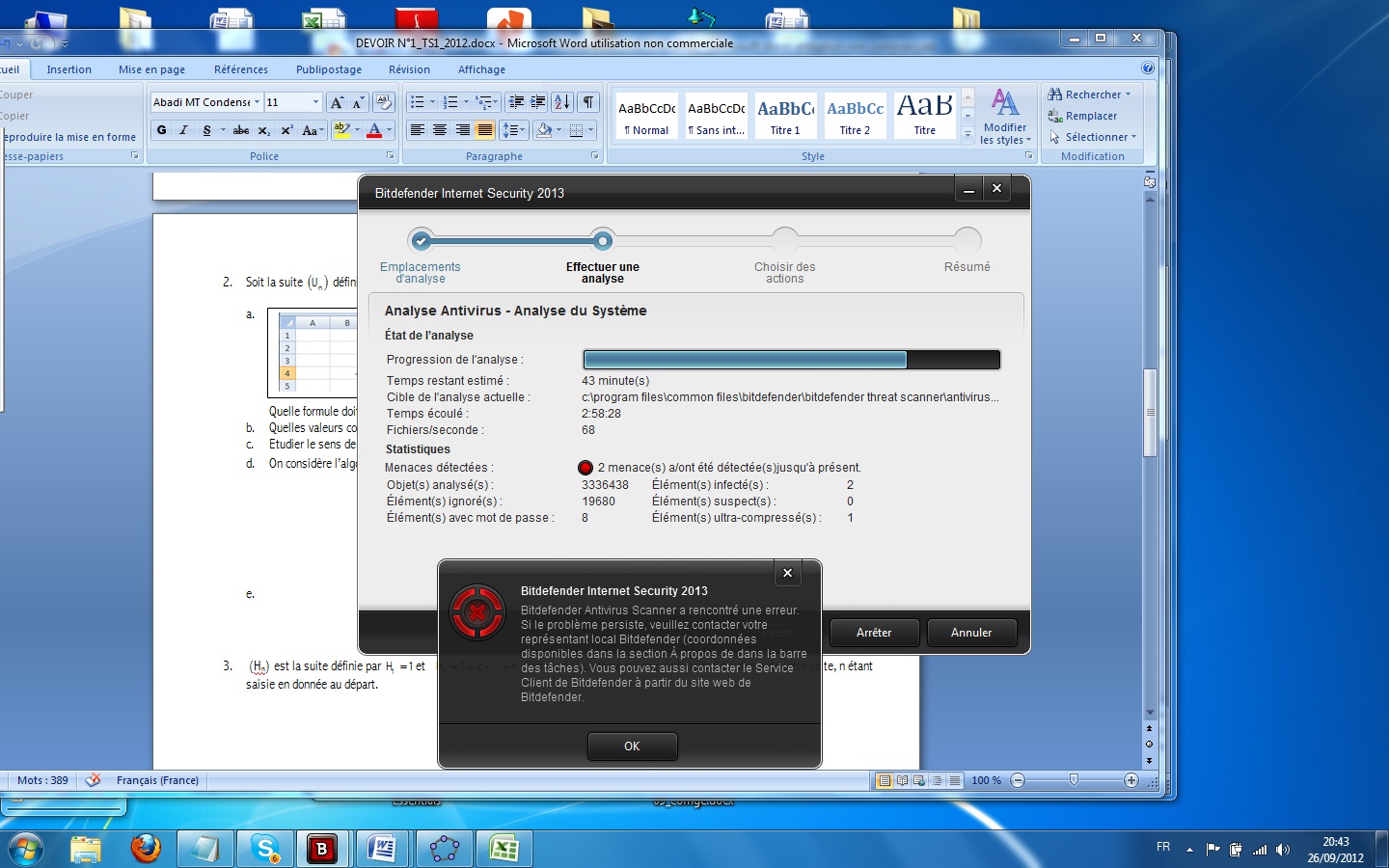Align text right

tap(463, 130)
